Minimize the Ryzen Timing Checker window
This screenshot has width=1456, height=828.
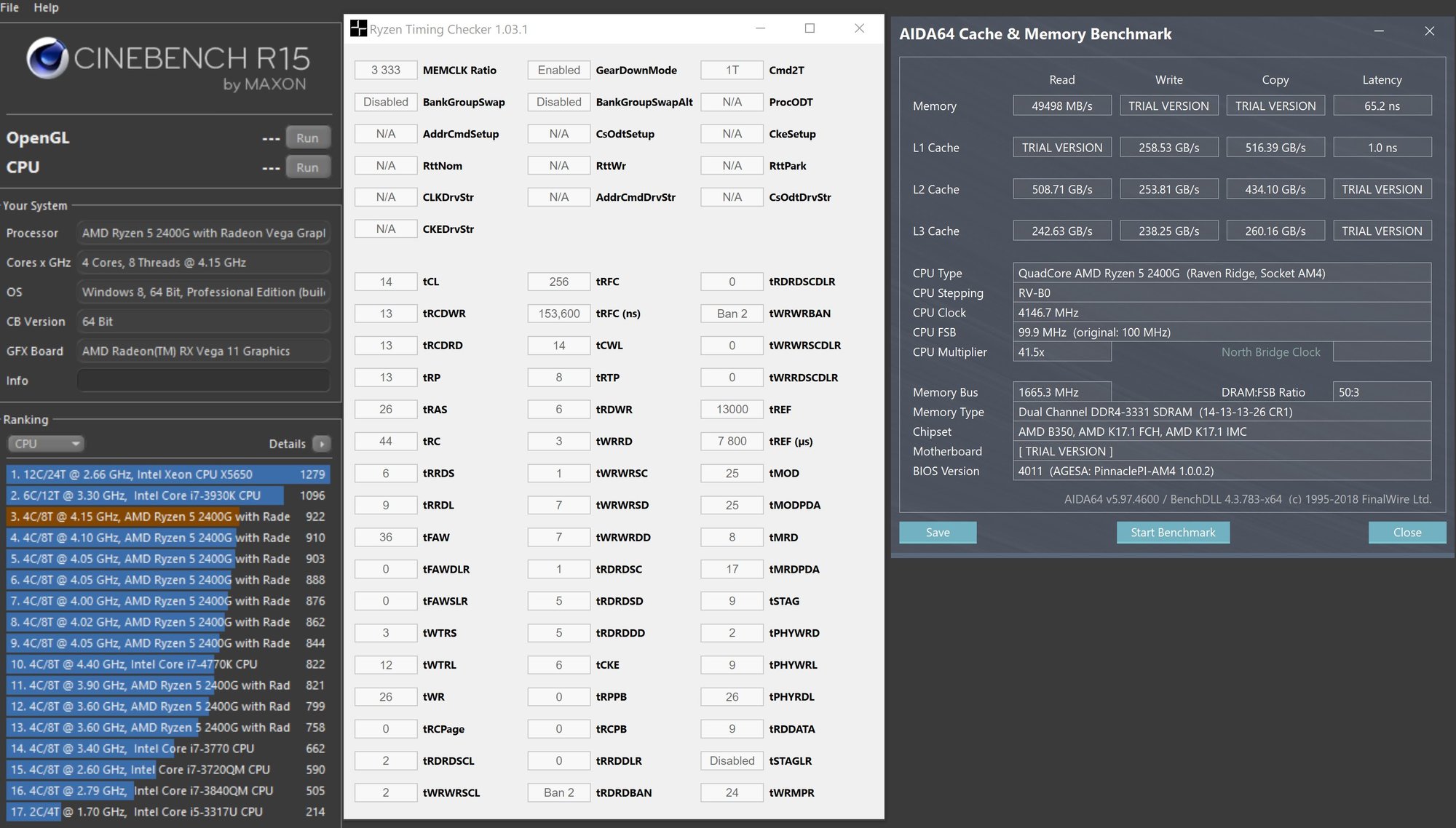click(761, 28)
